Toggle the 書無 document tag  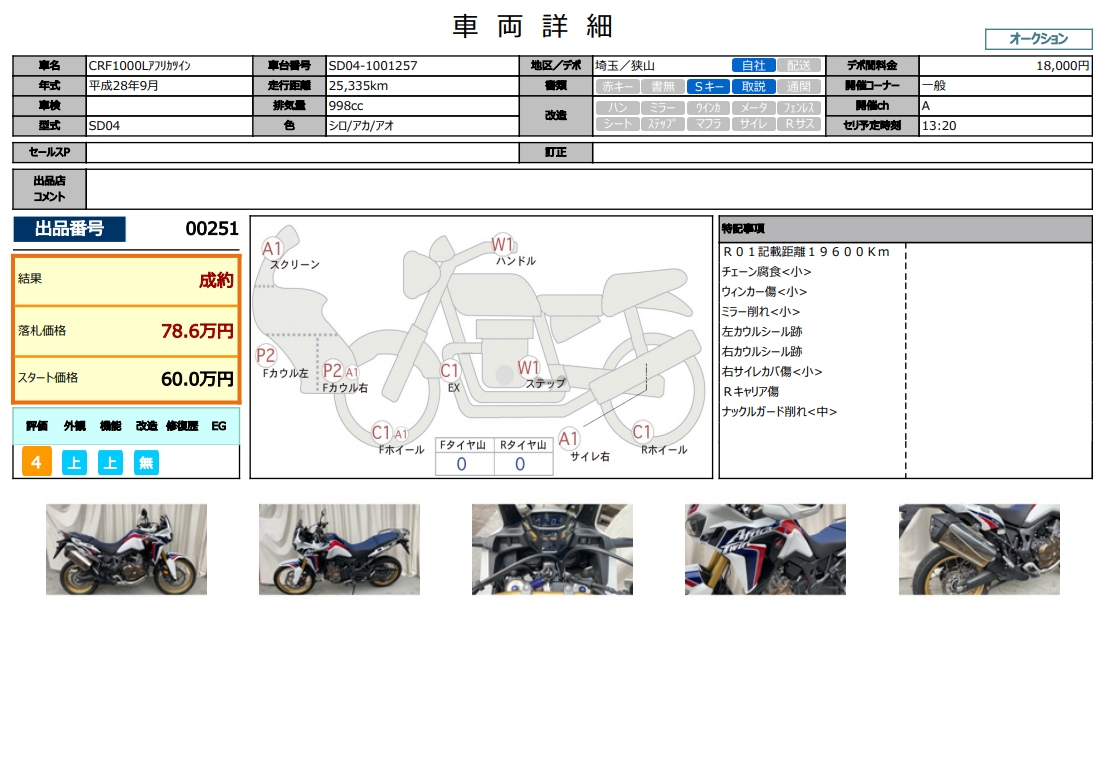point(663,87)
